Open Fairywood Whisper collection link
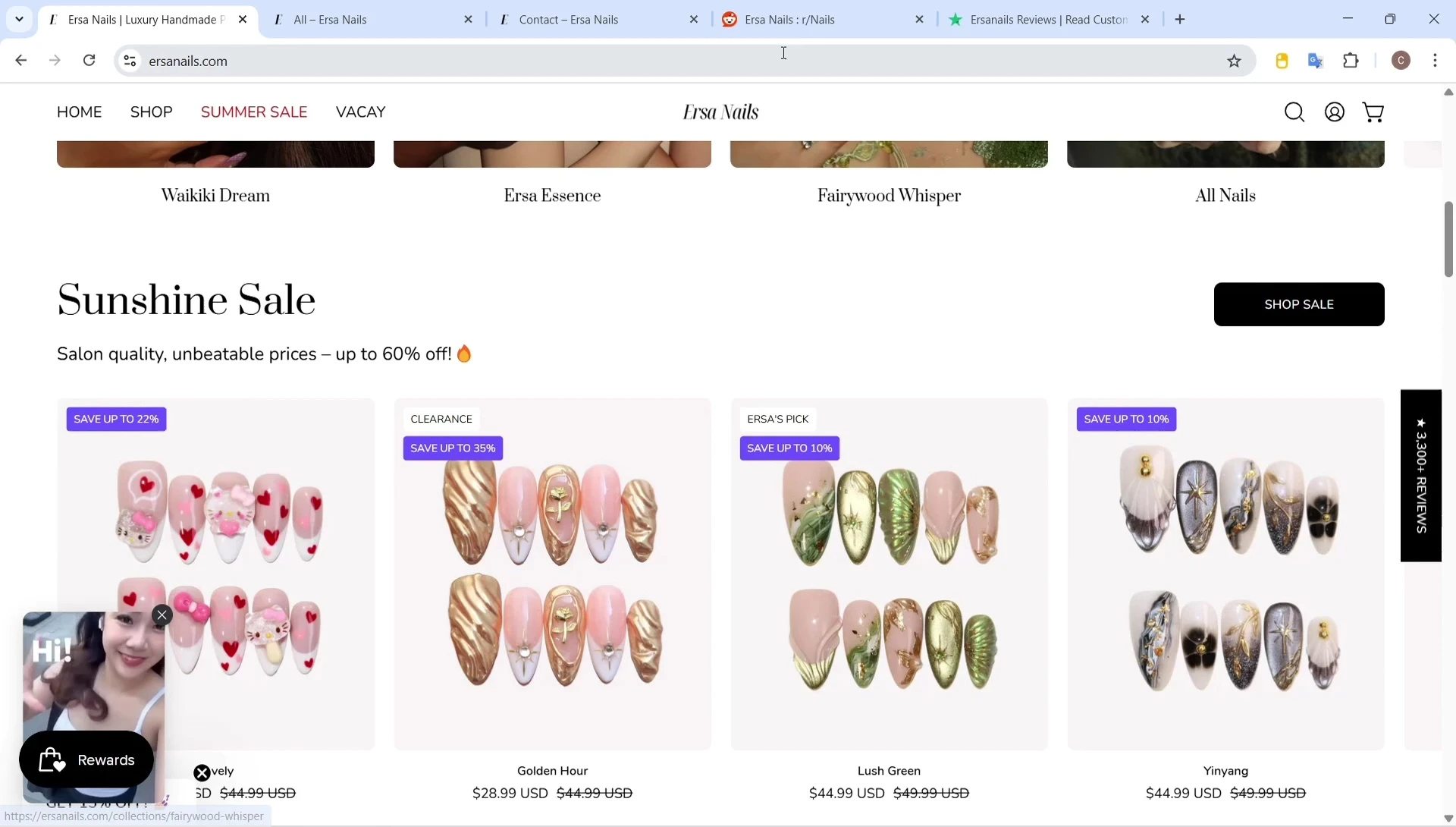This screenshot has width=1456, height=827. coord(889,196)
